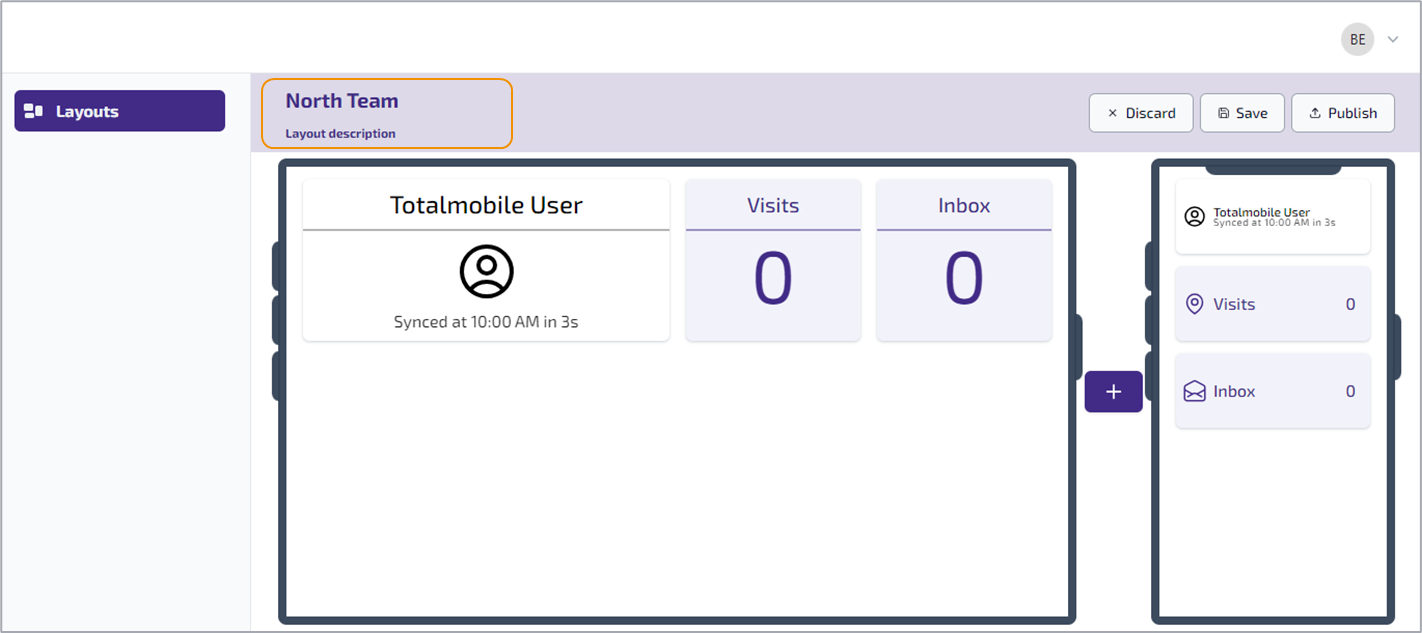Click the Save button

1242,113
